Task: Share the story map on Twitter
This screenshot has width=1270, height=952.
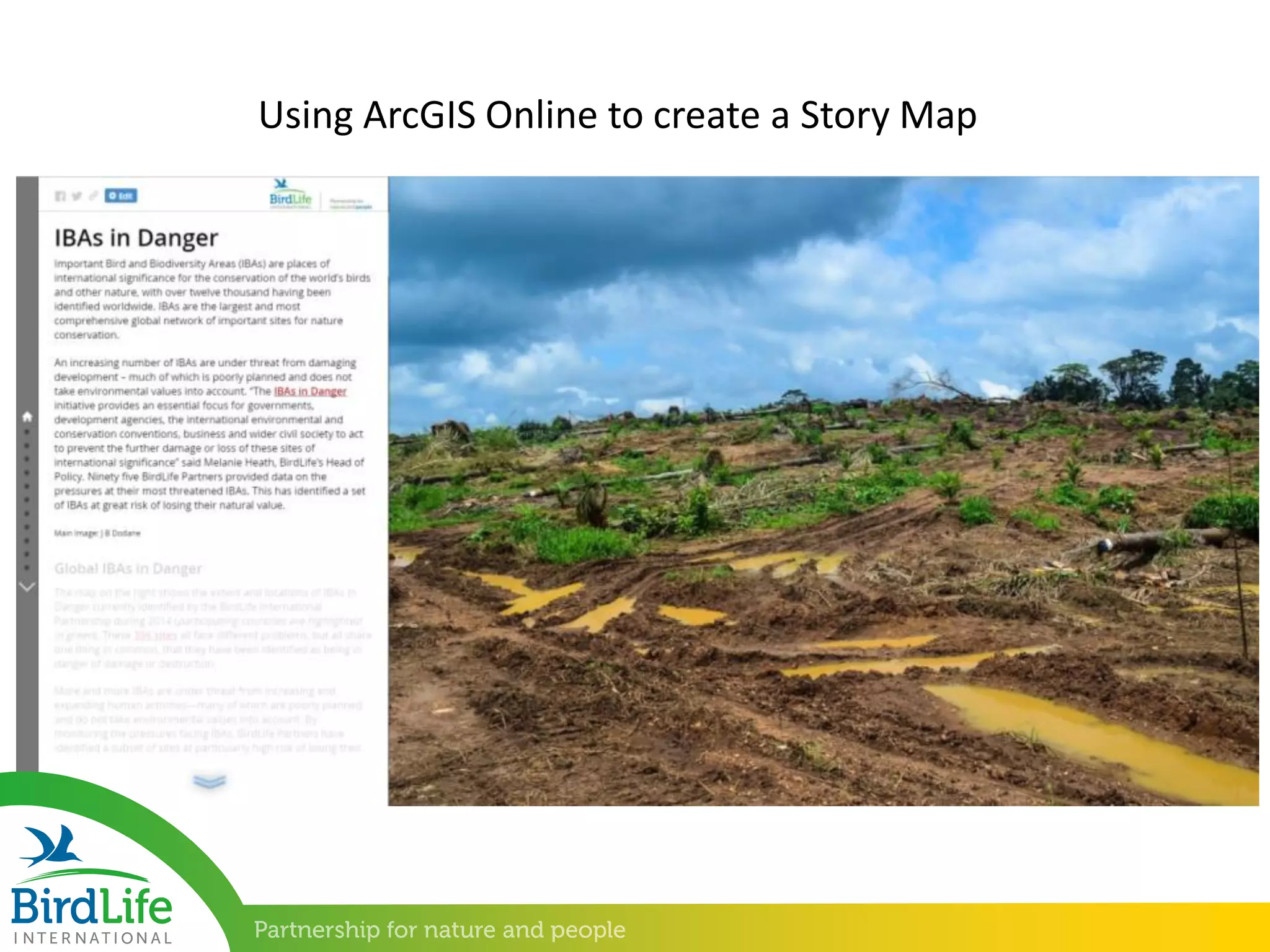Action: click(x=76, y=196)
